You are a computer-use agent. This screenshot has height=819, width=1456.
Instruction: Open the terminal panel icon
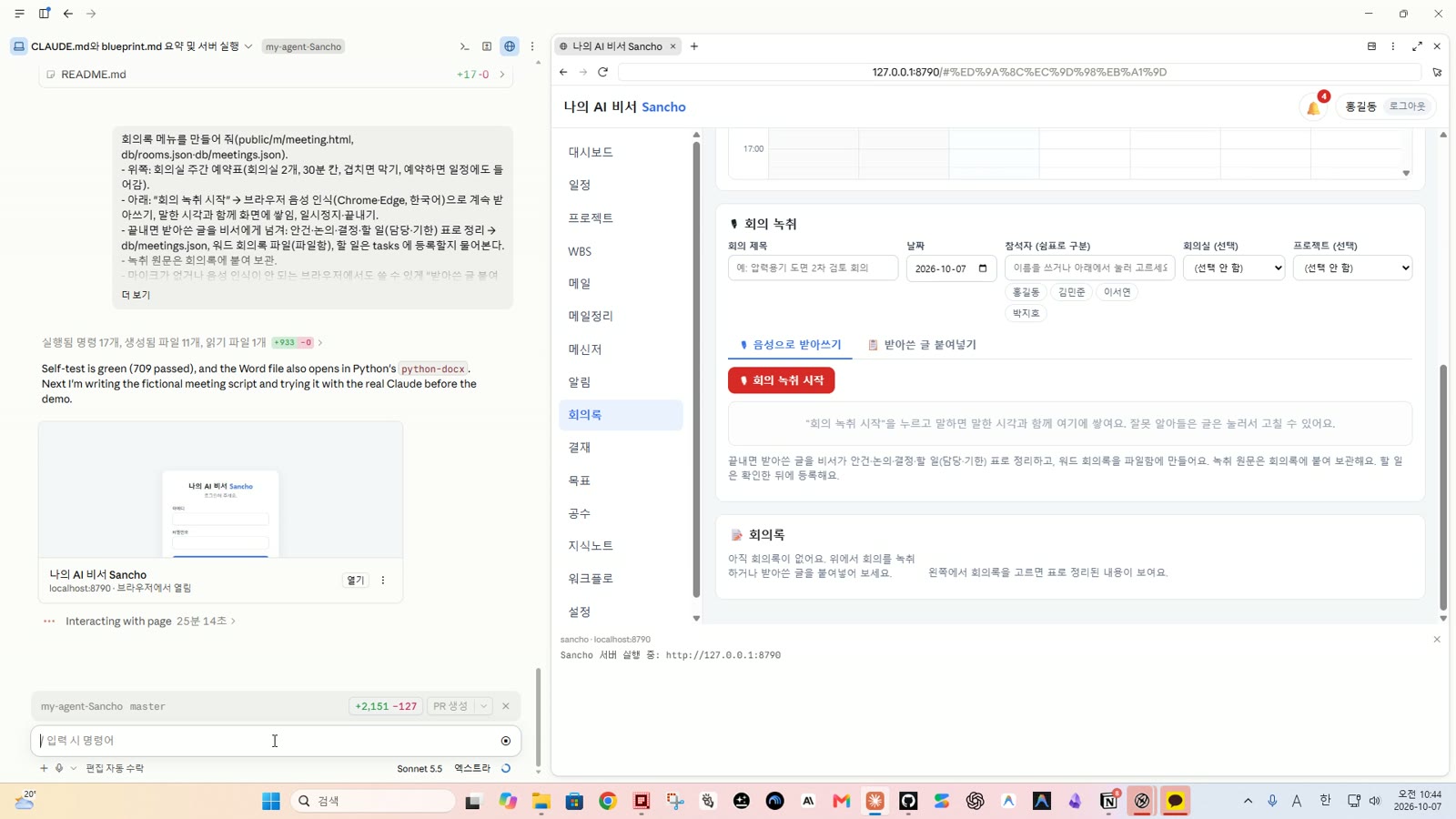tap(464, 46)
